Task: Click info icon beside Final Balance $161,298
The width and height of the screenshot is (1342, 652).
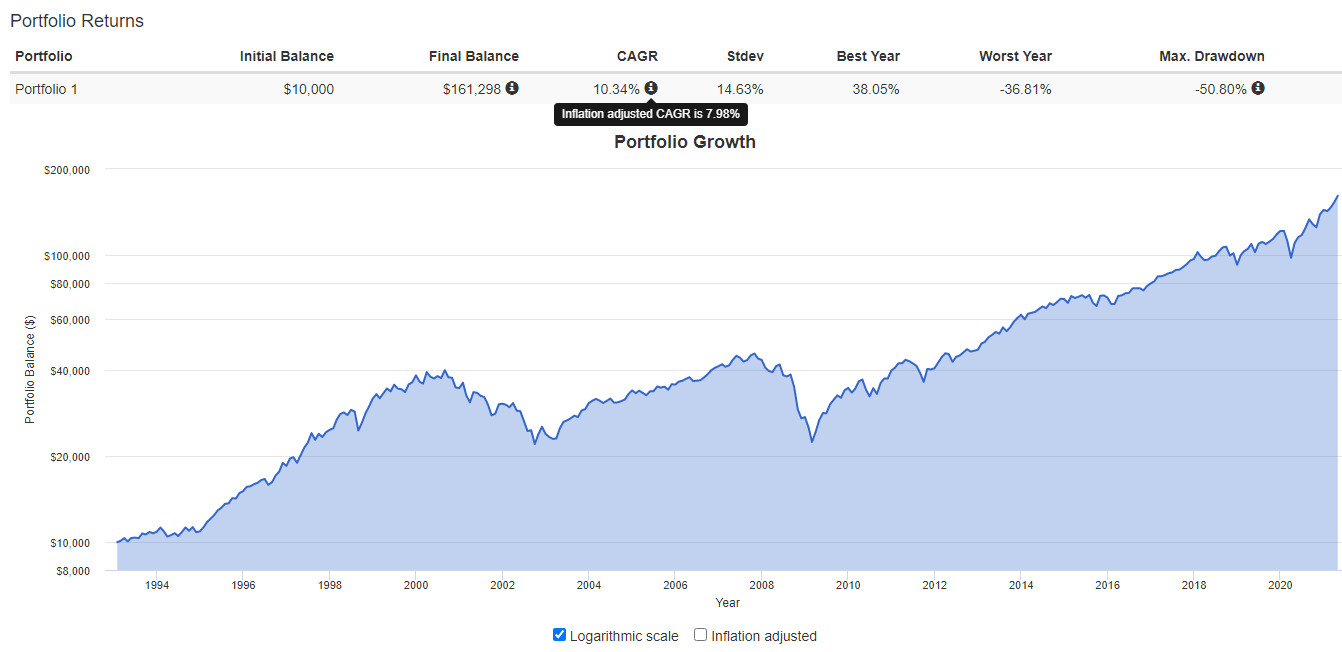Action: click(x=512, y=88)
